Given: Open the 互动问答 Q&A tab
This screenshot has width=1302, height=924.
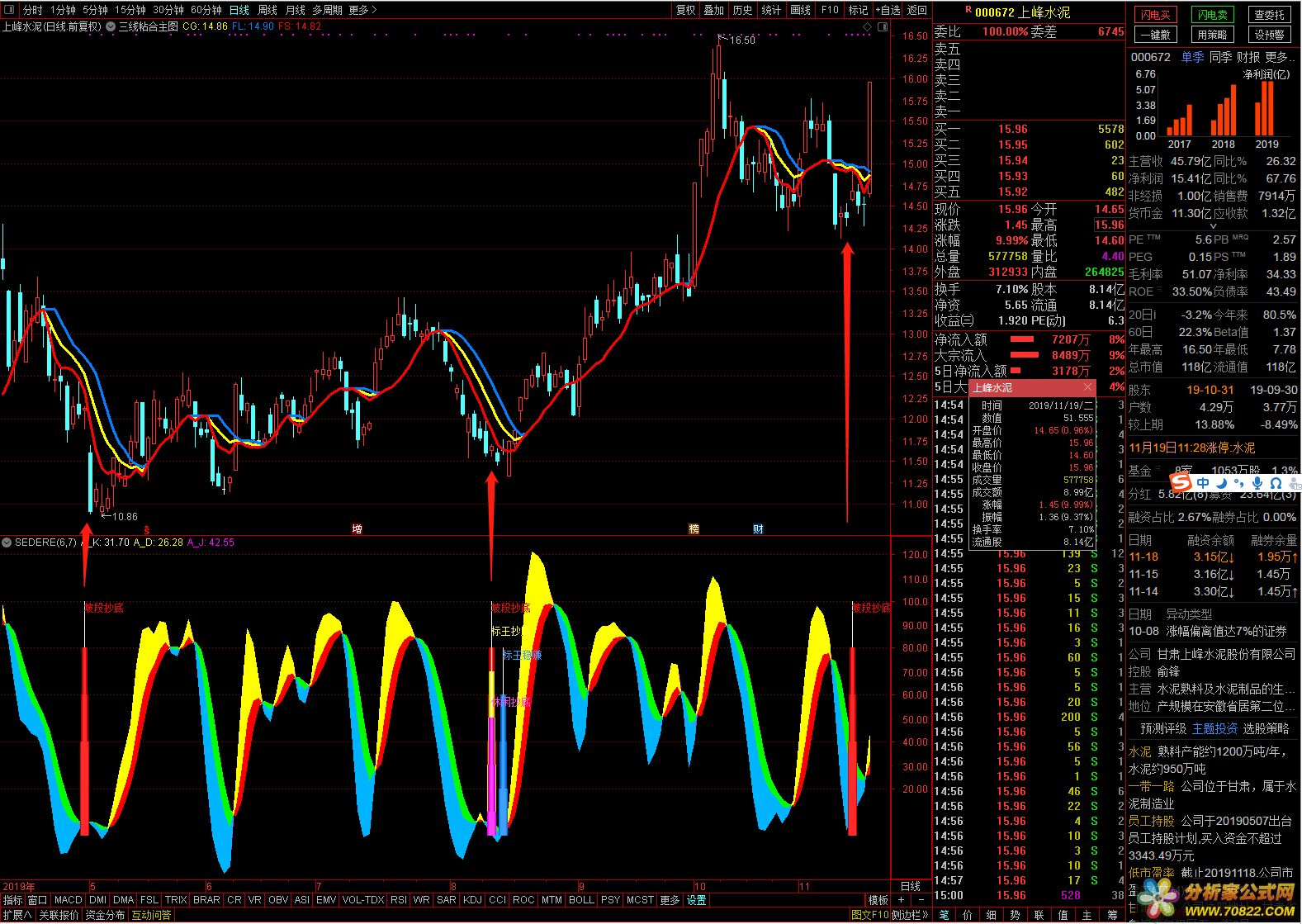Looking at the screenshot, I should [x=152, y=915].
